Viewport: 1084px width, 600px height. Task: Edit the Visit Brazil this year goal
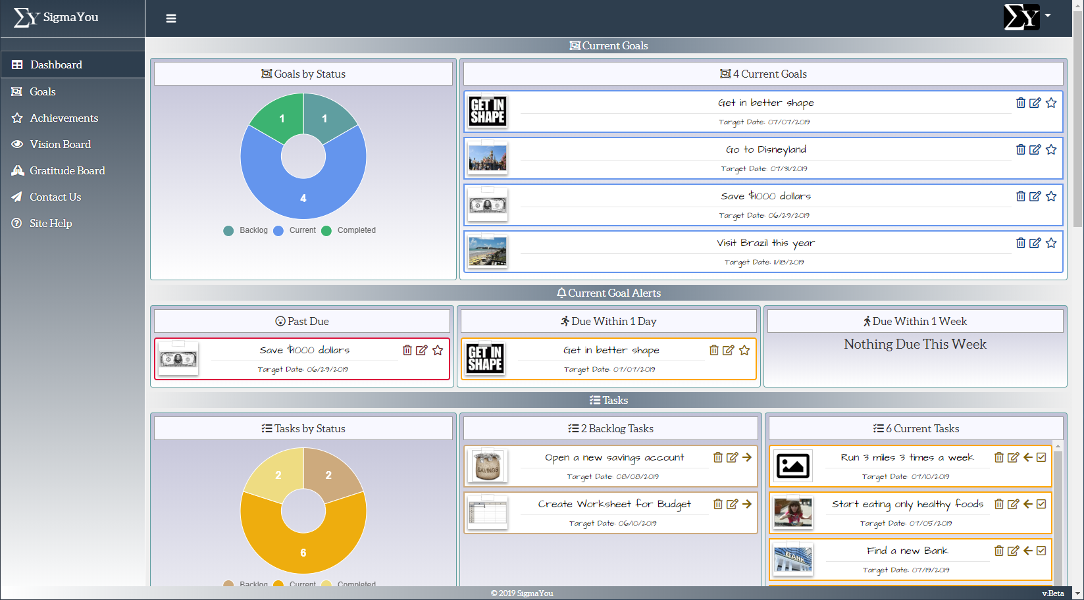pos(1035,243)
